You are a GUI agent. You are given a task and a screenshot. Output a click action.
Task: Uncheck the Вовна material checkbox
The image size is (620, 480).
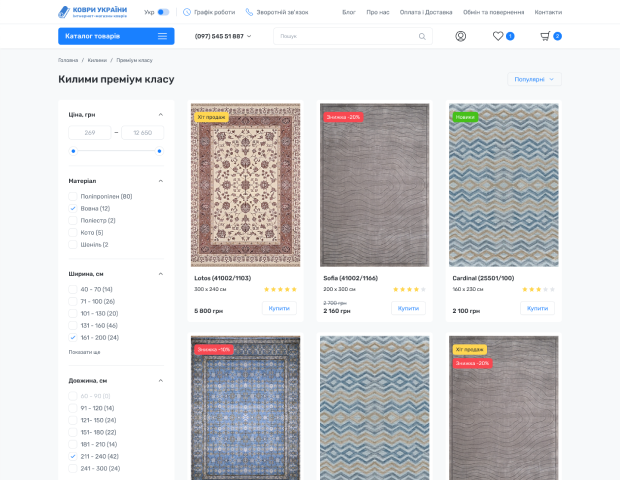[x=73, y=208]
